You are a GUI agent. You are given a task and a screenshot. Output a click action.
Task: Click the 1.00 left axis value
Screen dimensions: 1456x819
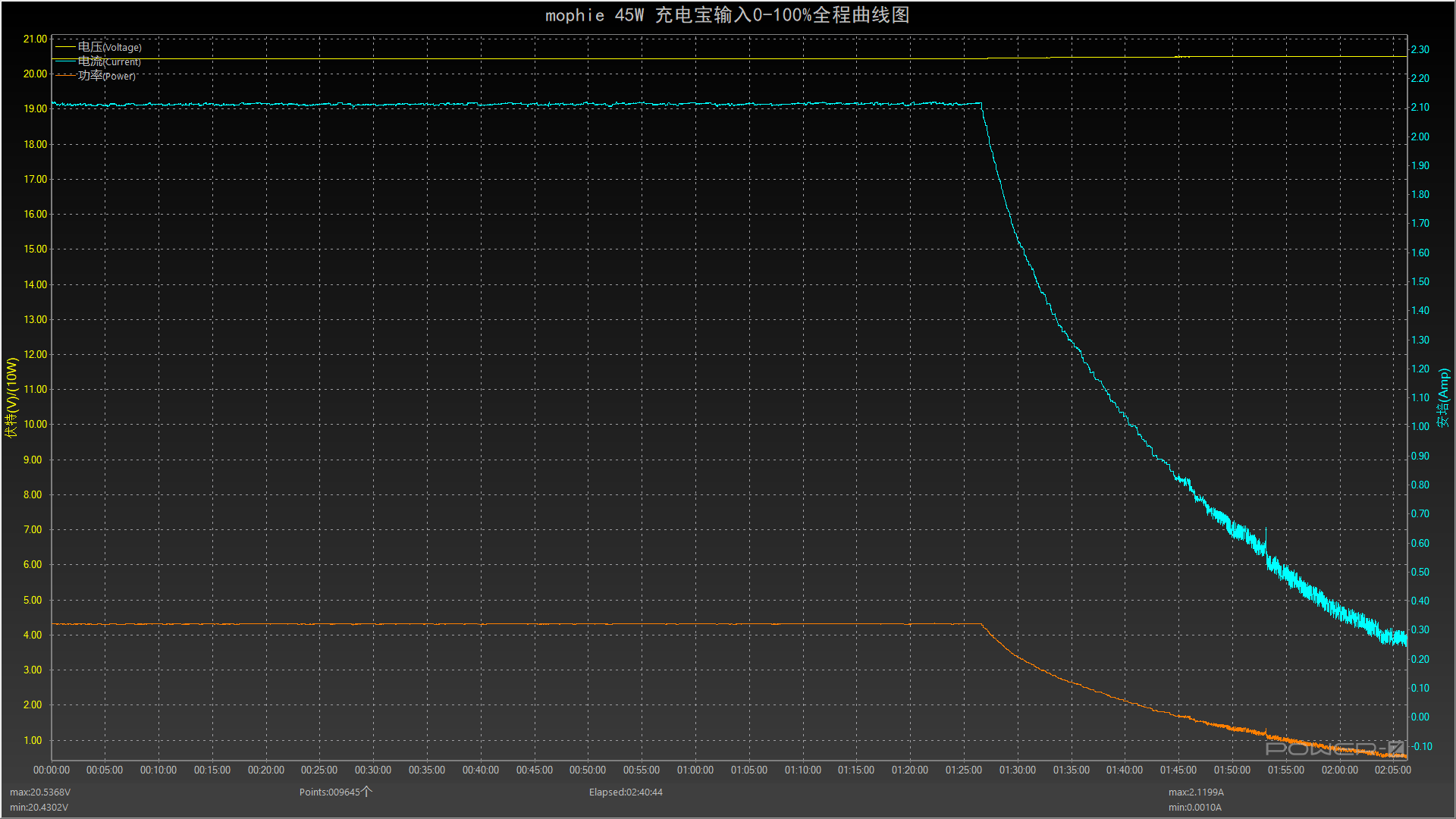[x=33, y=740]
